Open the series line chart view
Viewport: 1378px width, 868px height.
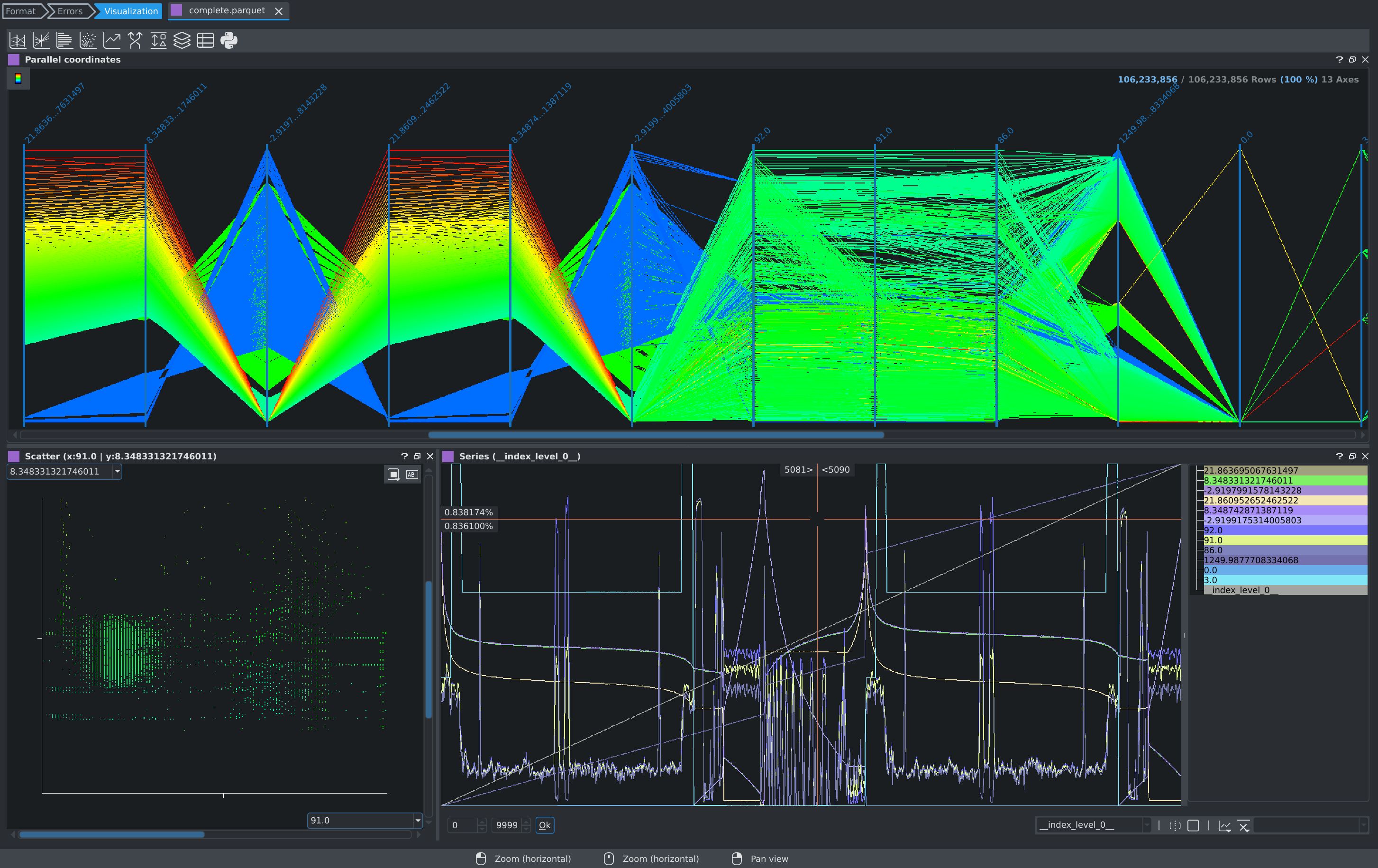tap(111, 40)
